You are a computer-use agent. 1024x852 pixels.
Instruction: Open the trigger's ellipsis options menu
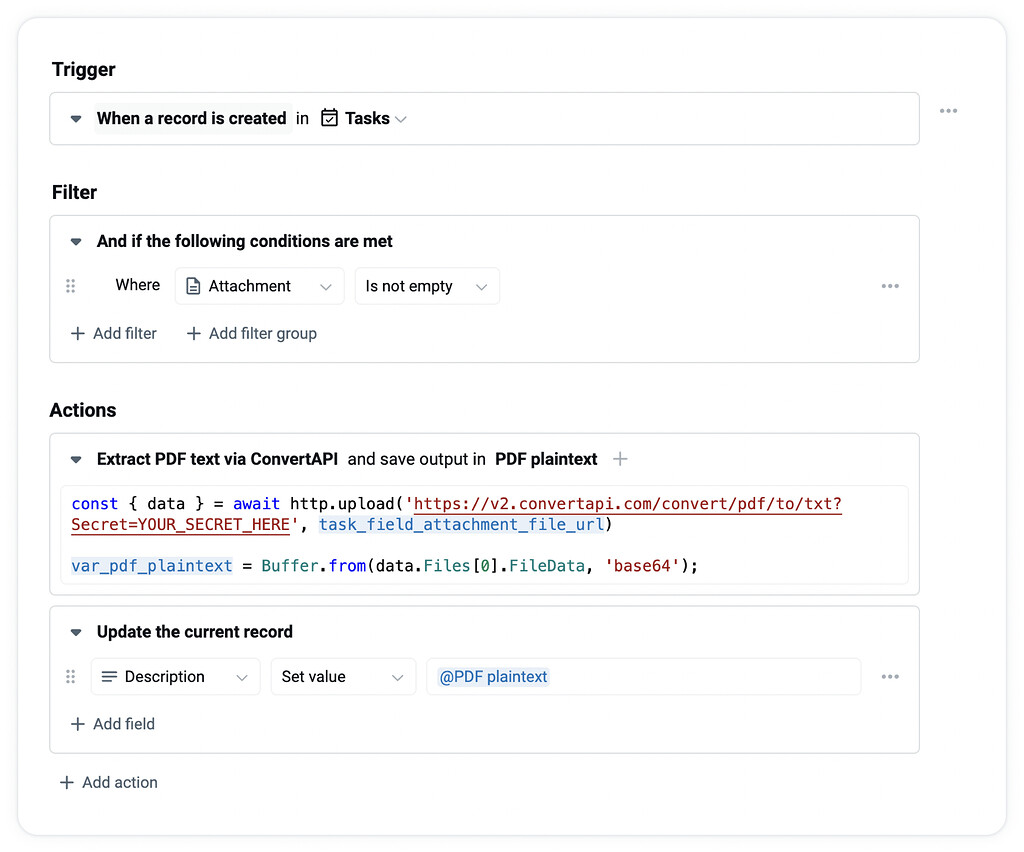pos(948,111)
